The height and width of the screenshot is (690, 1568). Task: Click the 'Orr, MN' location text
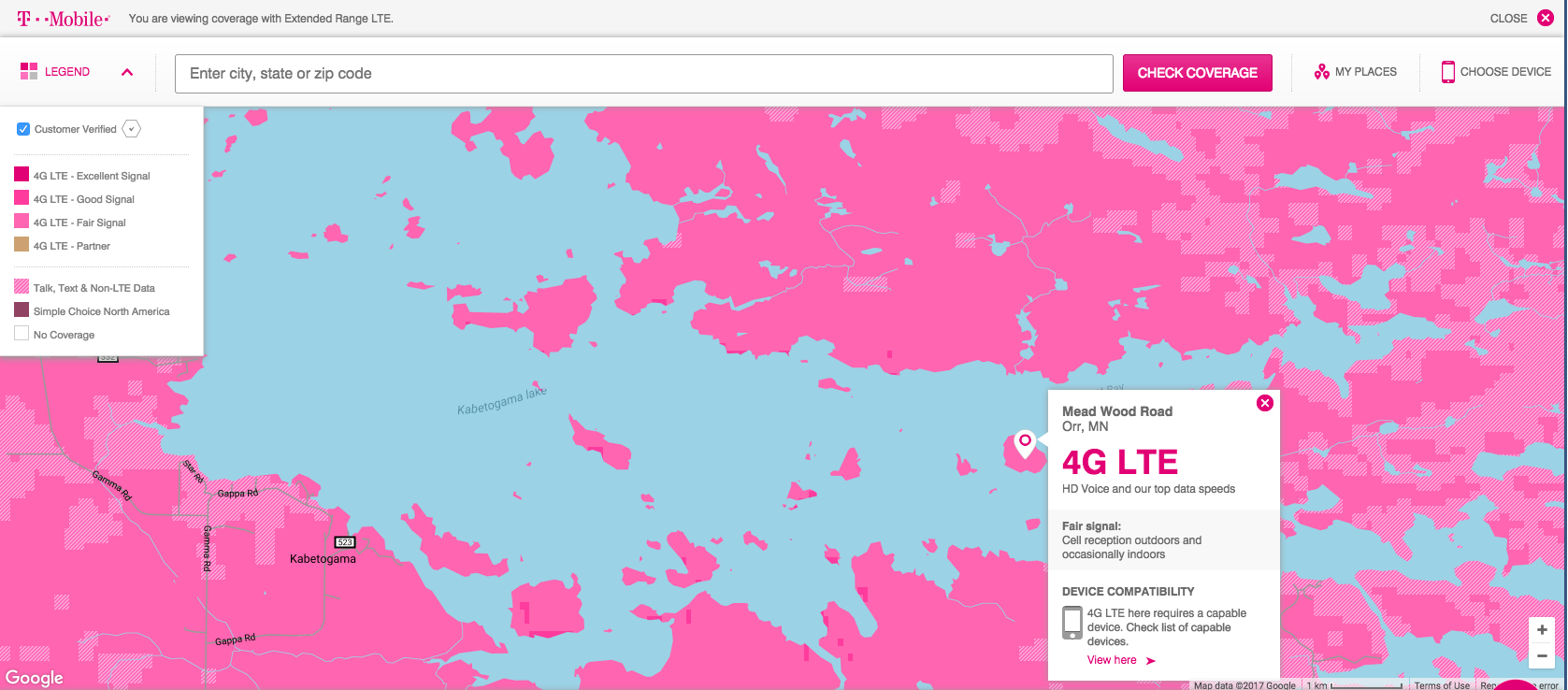[1085, 426]
